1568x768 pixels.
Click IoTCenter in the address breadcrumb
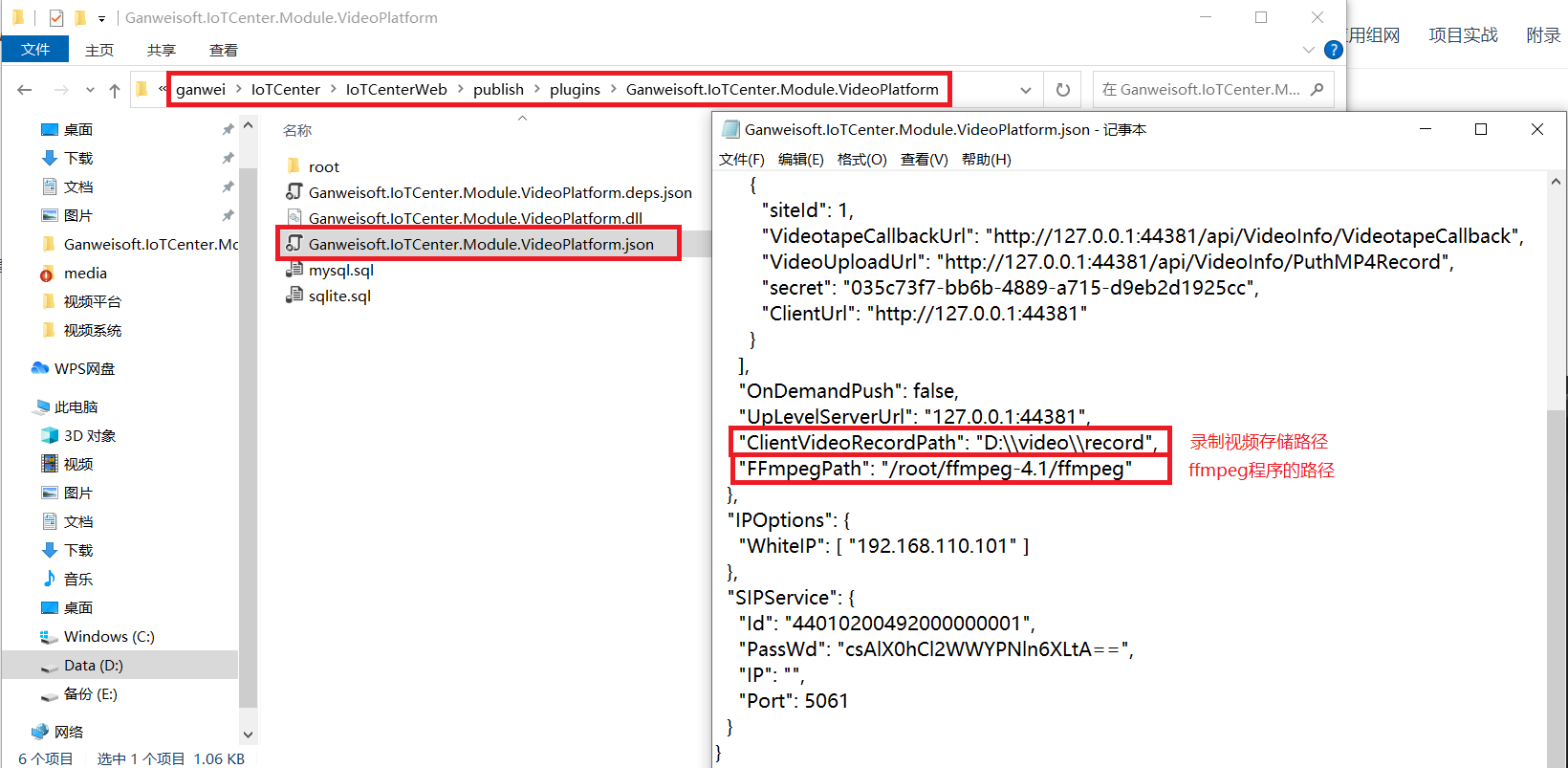point(286,89)
